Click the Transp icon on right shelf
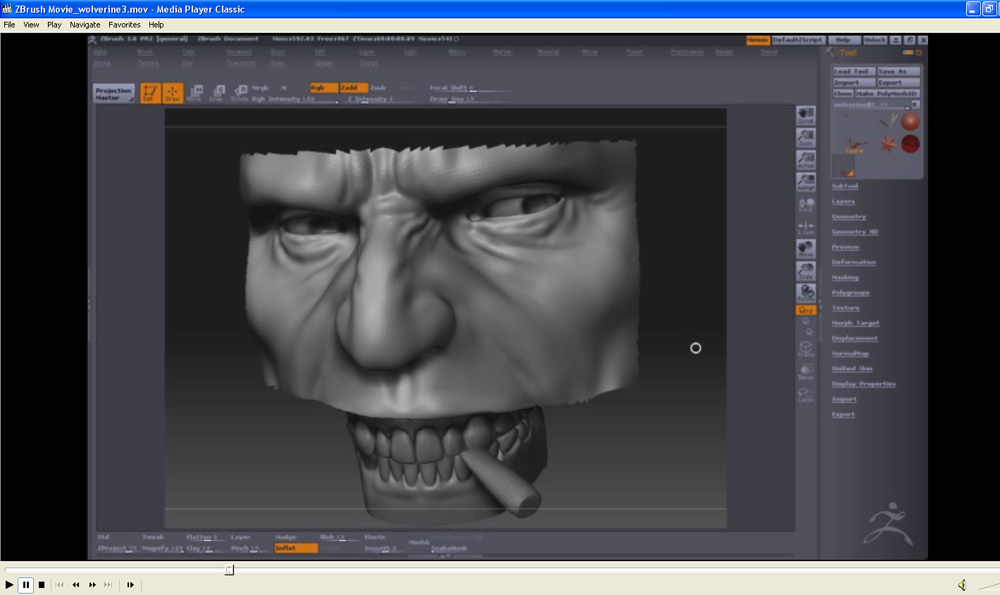This screenshot has height=595, width=1000. [x=805, y=372]
